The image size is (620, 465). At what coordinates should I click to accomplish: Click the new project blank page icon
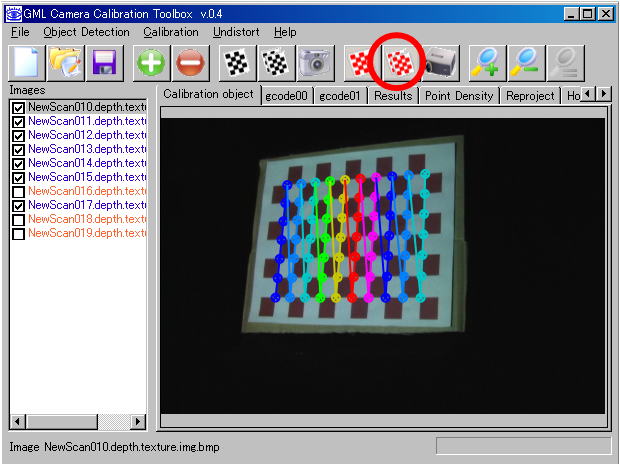click(27, 63)
